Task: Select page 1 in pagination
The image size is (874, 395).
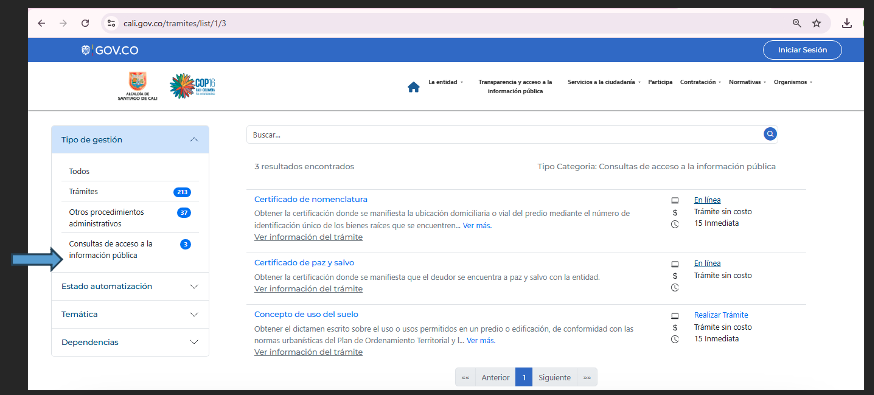Action: tap(524, 377)
